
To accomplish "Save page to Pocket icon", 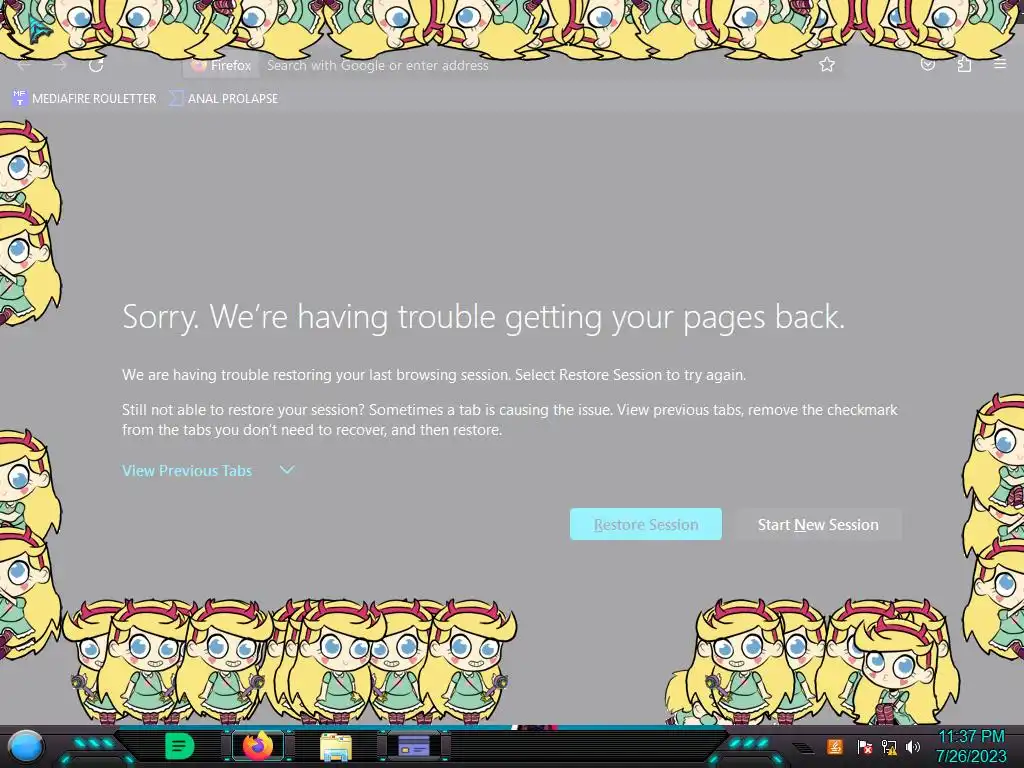I will (928, 65).
